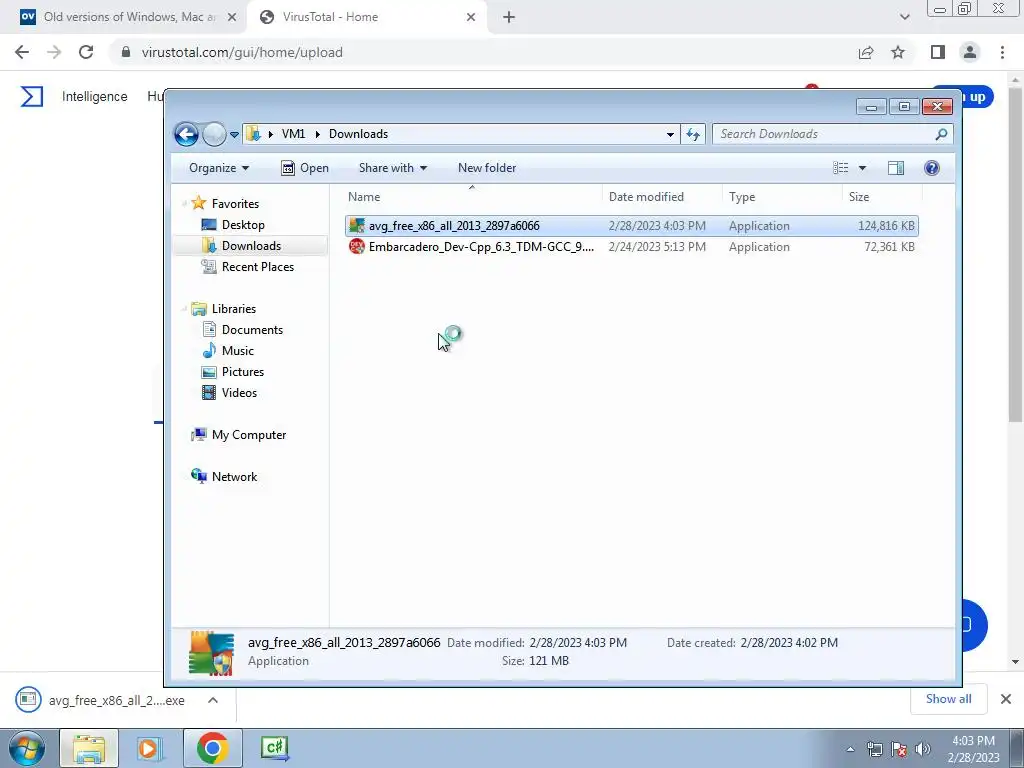Image resolution: width=1024 pixels, height=768 pixels.
Task: Select the Embarcadero_Dev-Cpp file
Action: (632, 247)
